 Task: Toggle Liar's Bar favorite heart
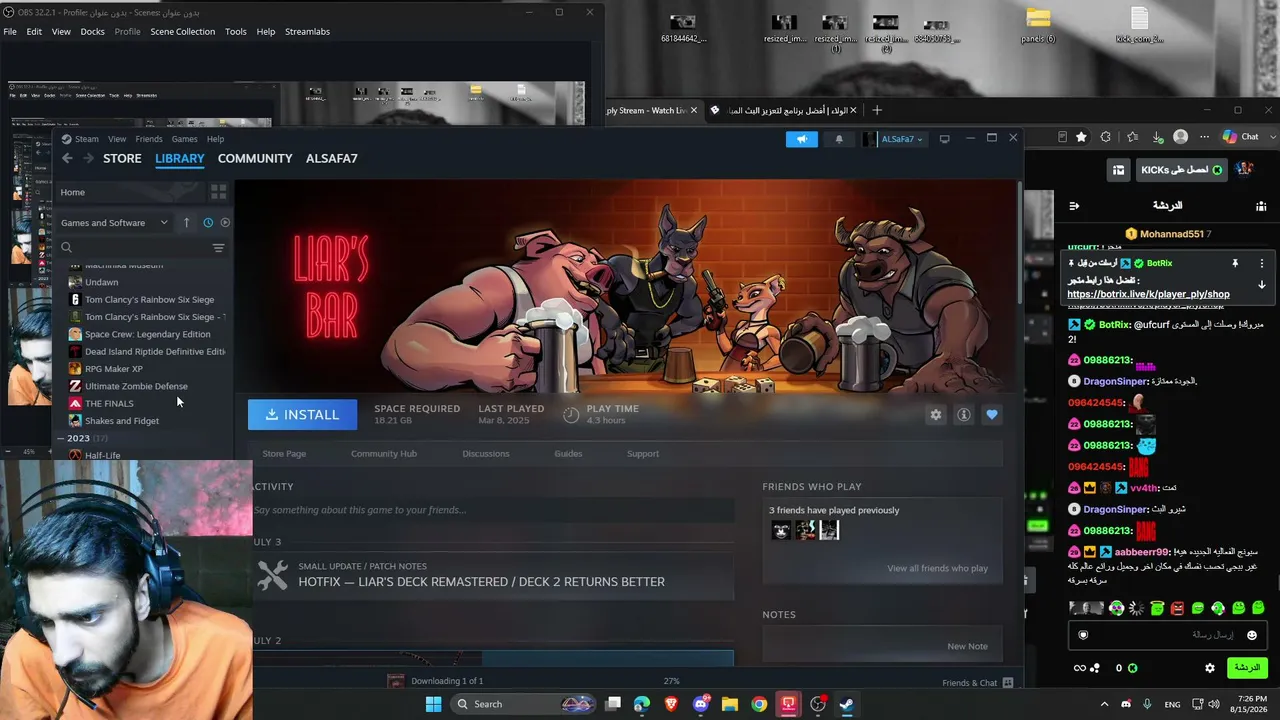(992, 415)
